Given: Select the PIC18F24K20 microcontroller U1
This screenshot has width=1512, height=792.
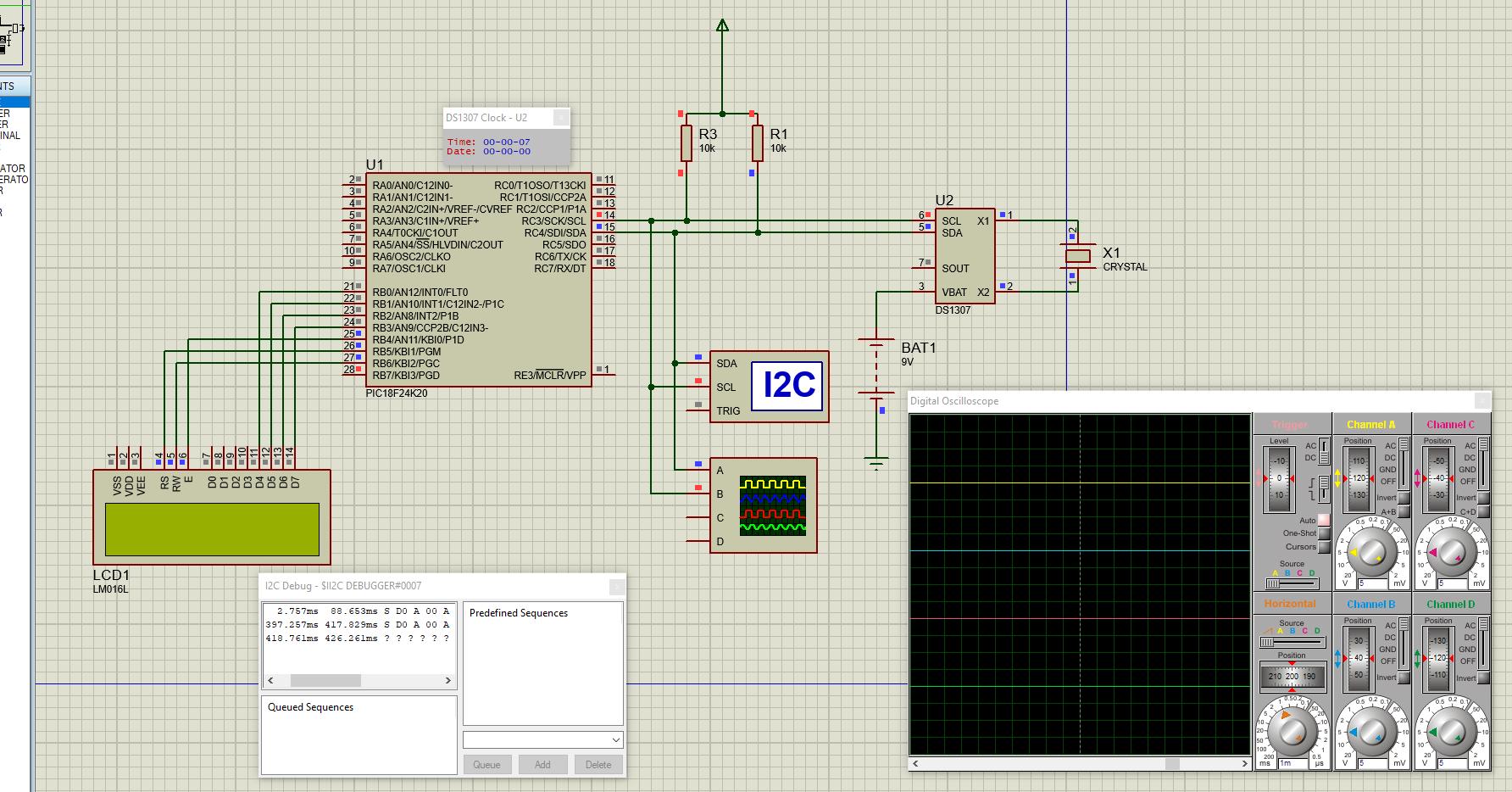Looking at the screenshot, I should tap(479, 280).
